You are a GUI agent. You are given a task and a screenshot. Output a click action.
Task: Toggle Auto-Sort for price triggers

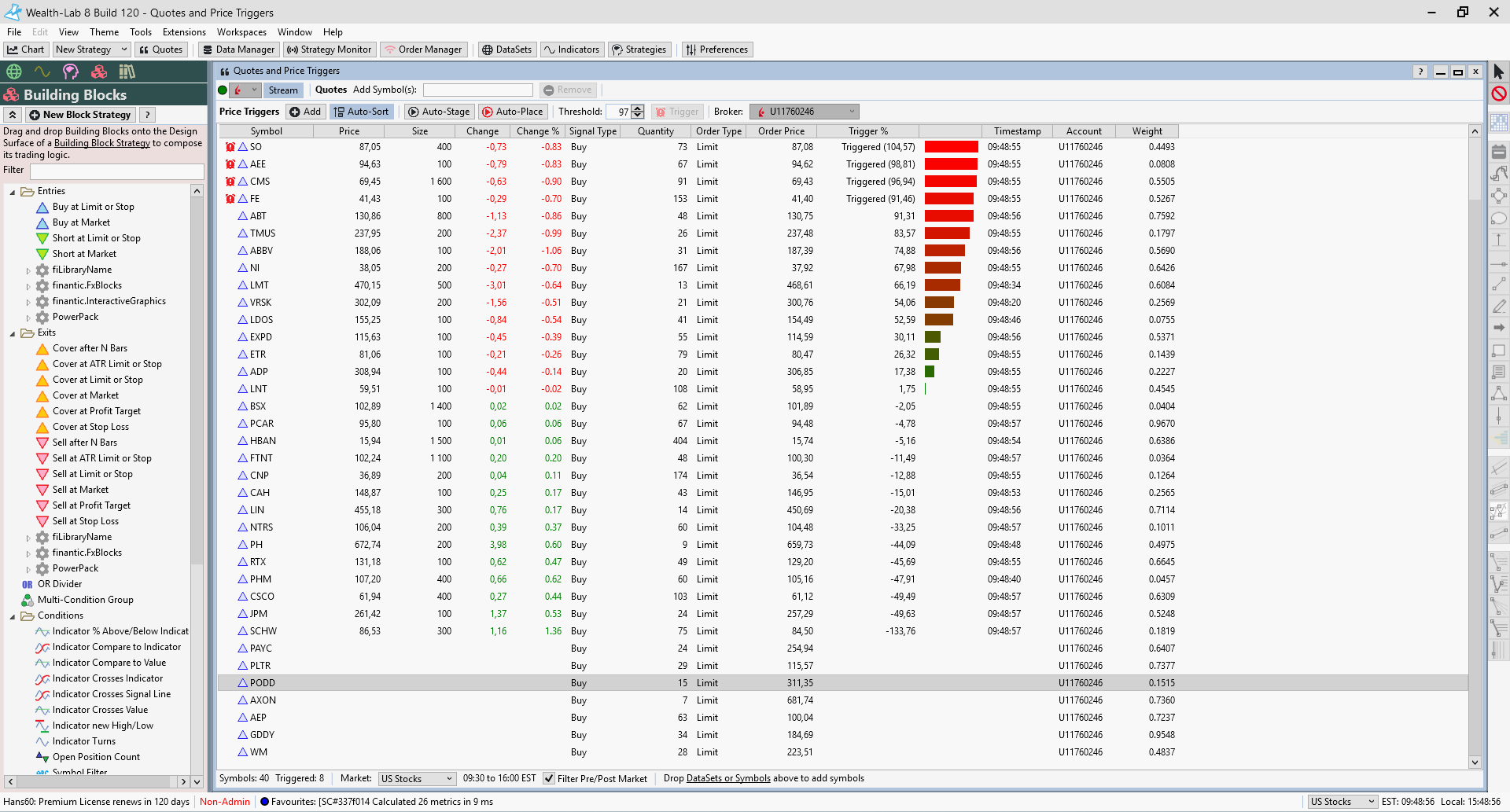(x=361, y=112)
